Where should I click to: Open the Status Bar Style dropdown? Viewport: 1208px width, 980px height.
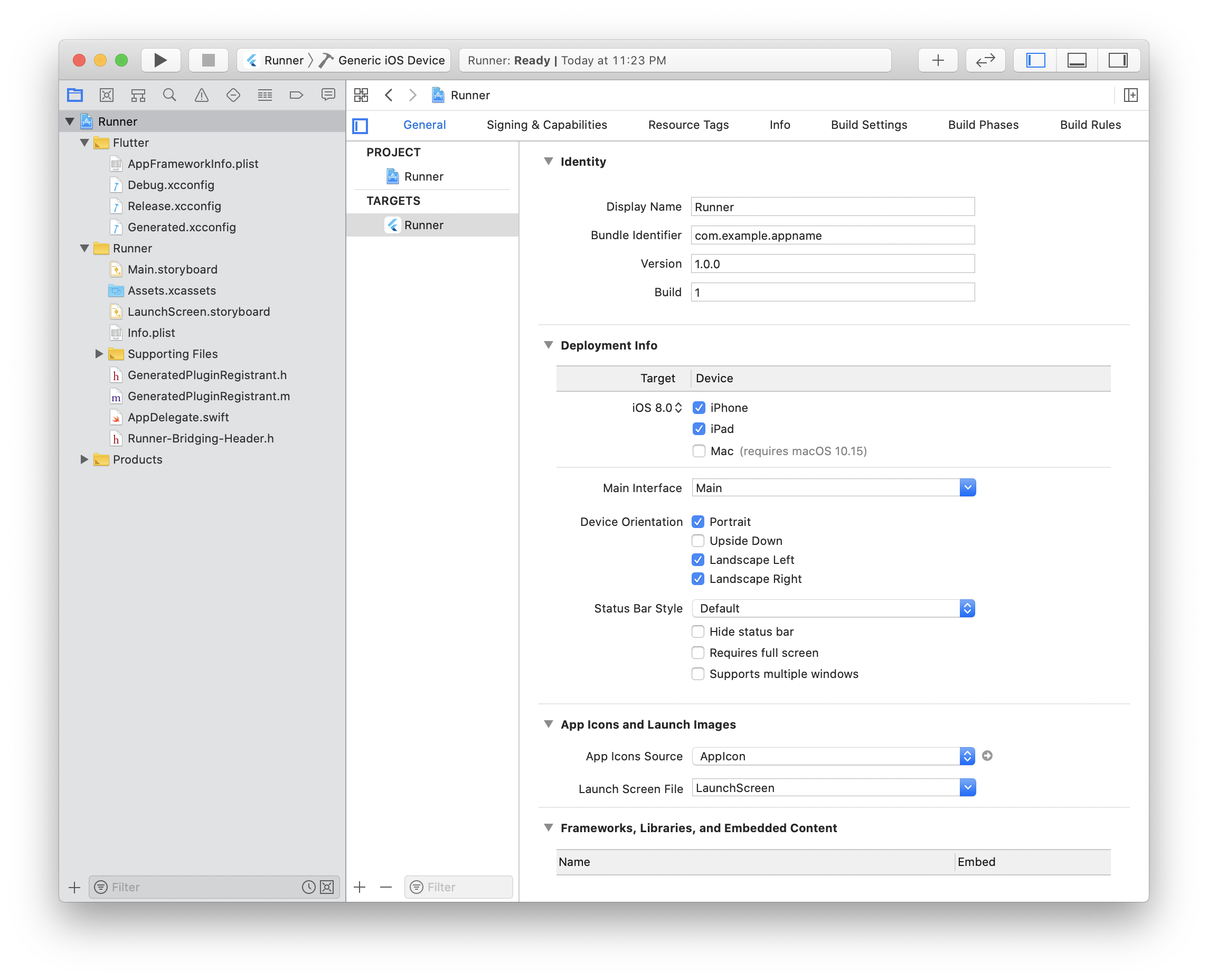pyautogui.click(x=968, y=608)
